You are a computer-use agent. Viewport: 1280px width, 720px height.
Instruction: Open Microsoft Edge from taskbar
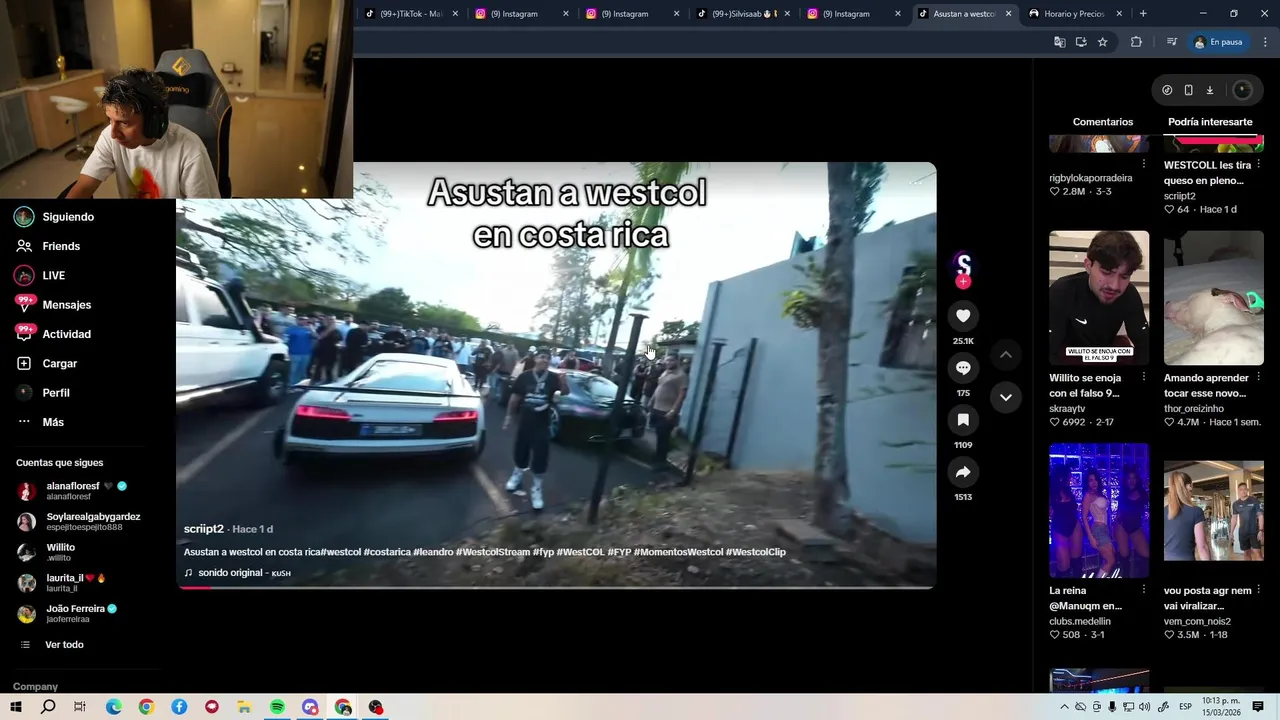pyautogui.click(x=114, y=707)
